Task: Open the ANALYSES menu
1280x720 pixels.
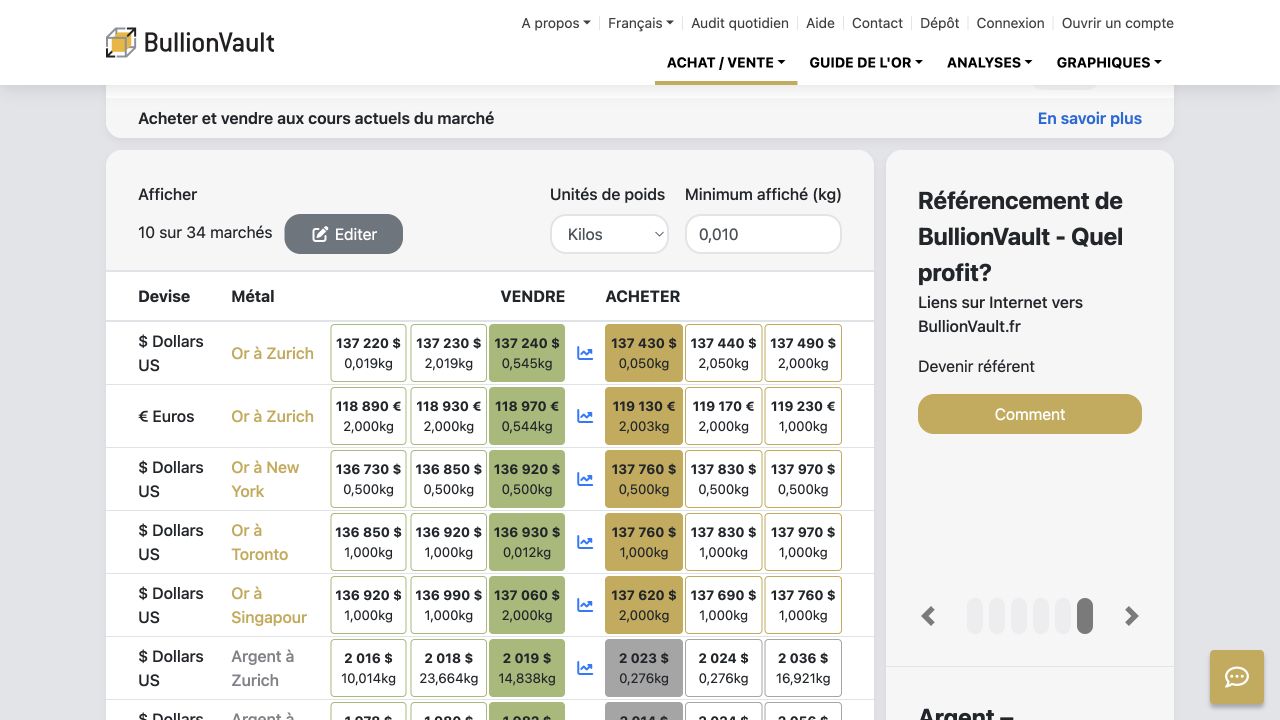Action: (x=990, y=62)
